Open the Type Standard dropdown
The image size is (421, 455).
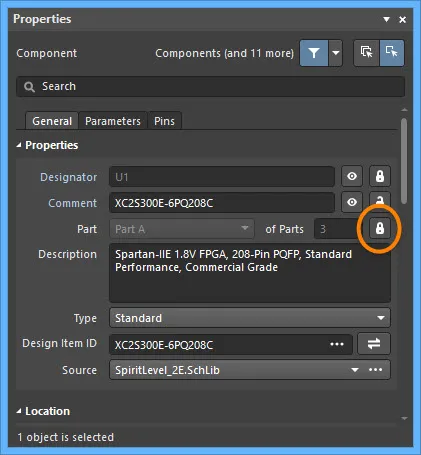(x=250, y=318)
